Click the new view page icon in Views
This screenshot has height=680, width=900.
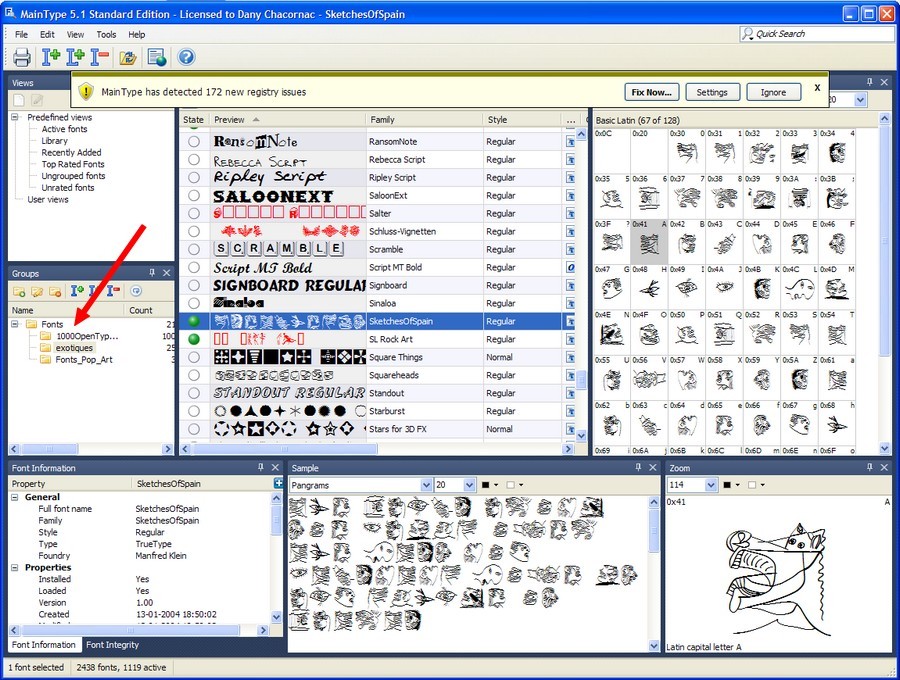[19, 100]
